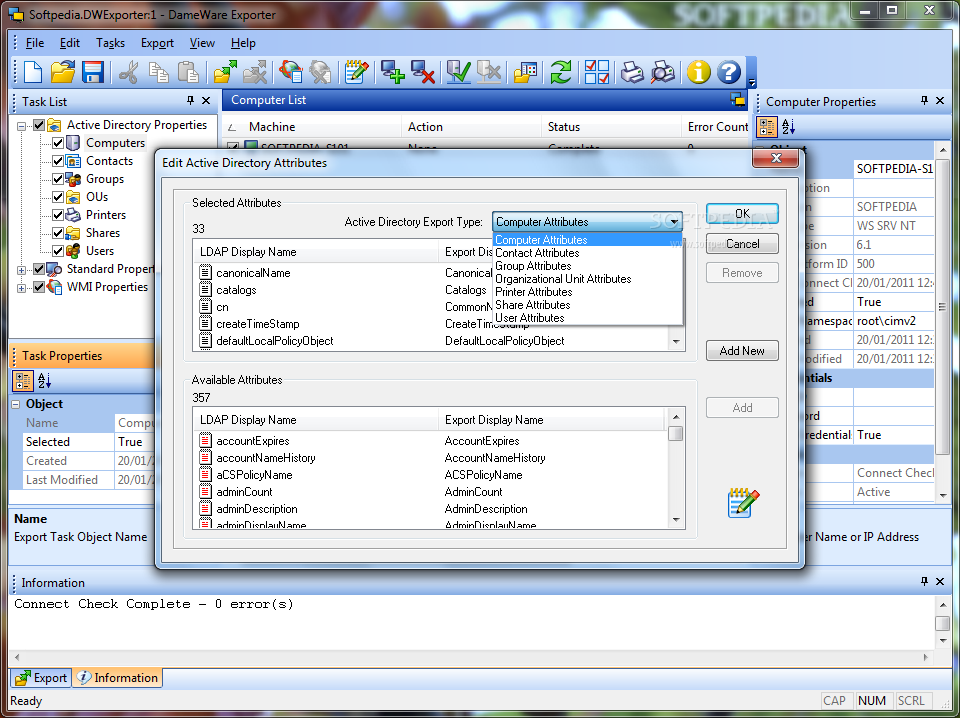Click the Print toolbar icon

coord(632,72)
